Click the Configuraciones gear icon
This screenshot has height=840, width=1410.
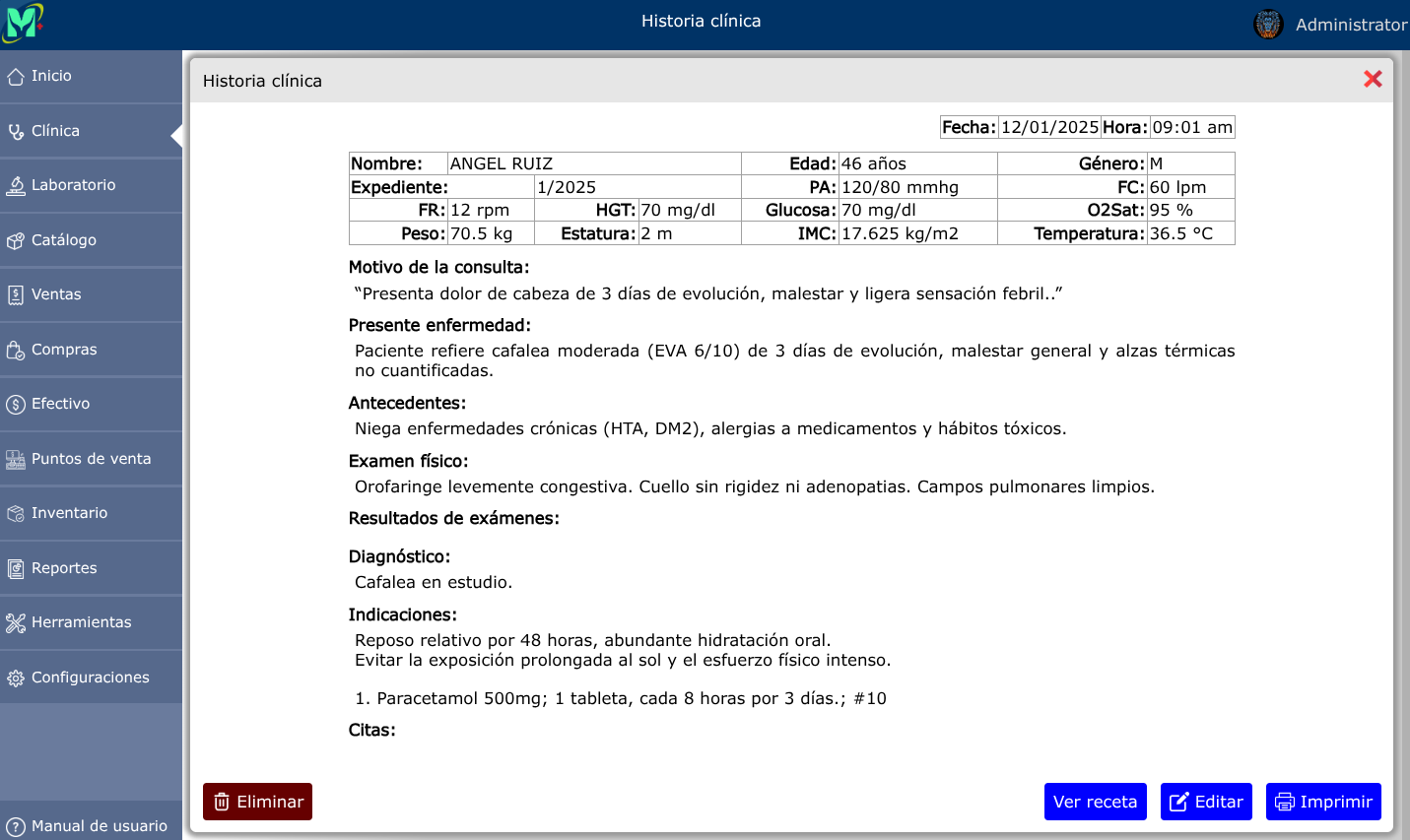(16, 678)
